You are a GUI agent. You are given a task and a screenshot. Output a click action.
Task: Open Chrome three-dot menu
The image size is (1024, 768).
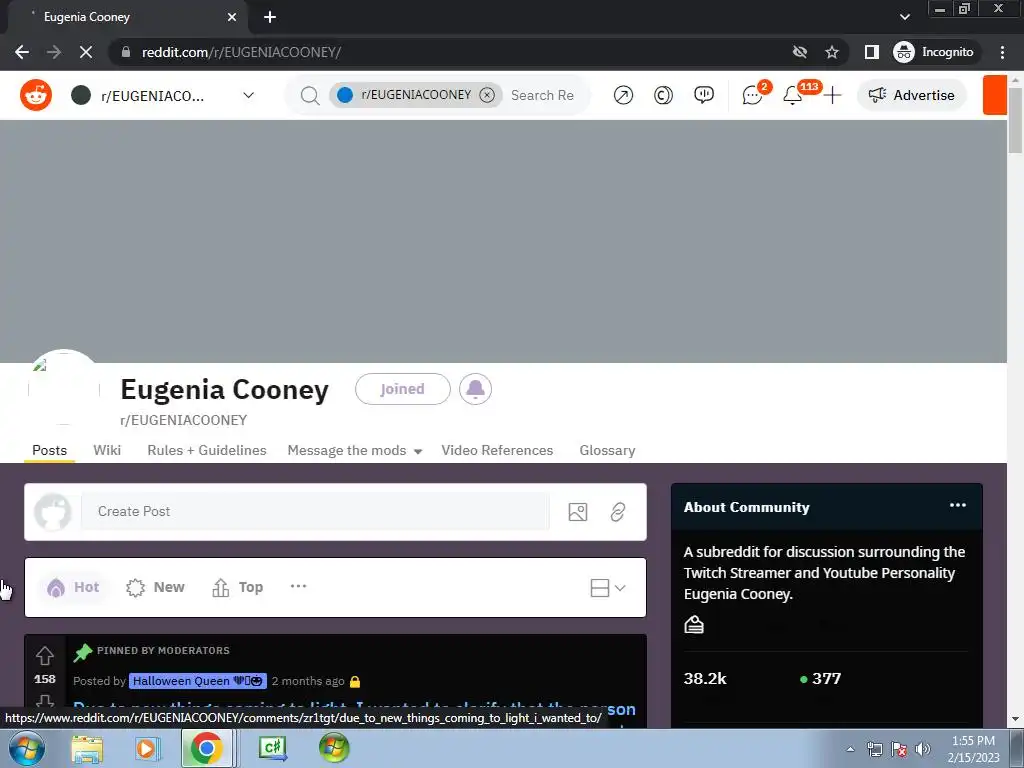click(x=1002, y=52)
